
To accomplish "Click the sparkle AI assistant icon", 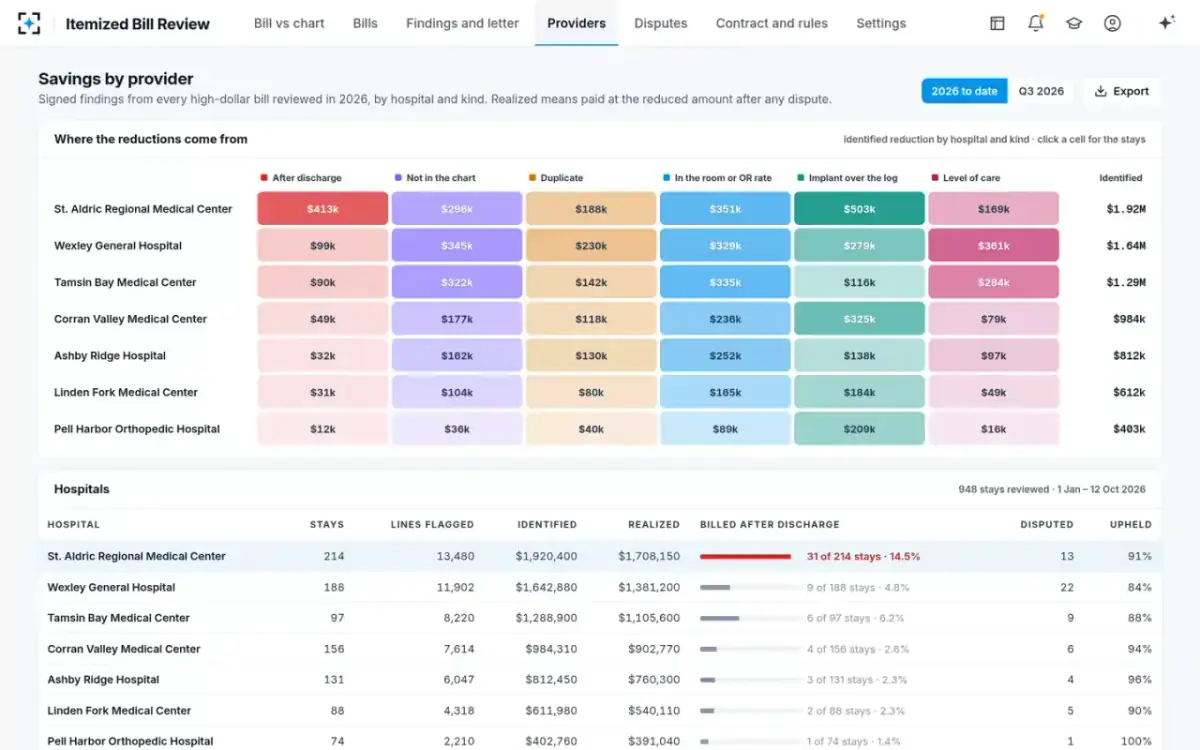I will click(x=1166, y=23).
